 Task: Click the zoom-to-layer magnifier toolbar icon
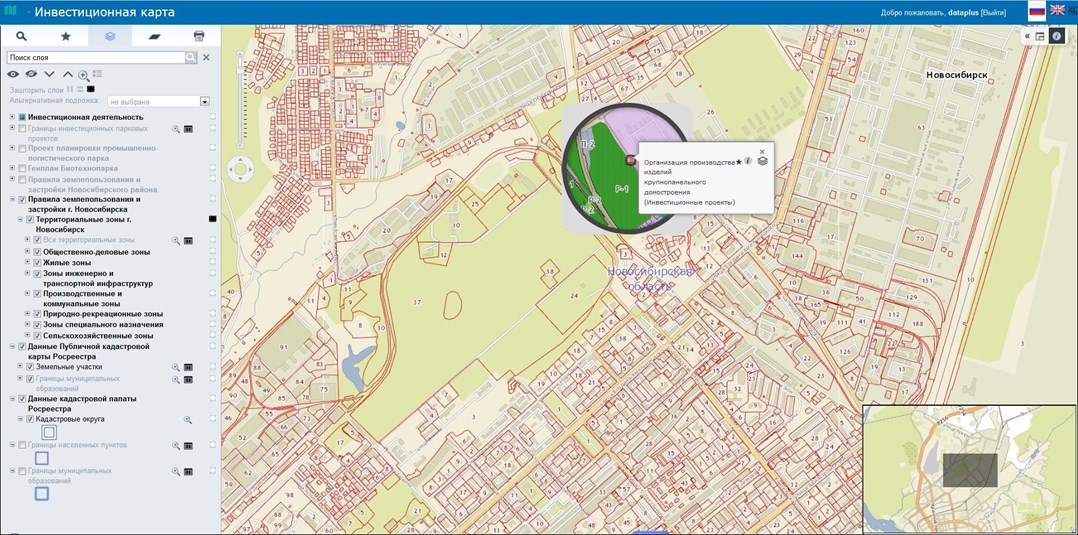pyautogui.click(x=84, y=75)
